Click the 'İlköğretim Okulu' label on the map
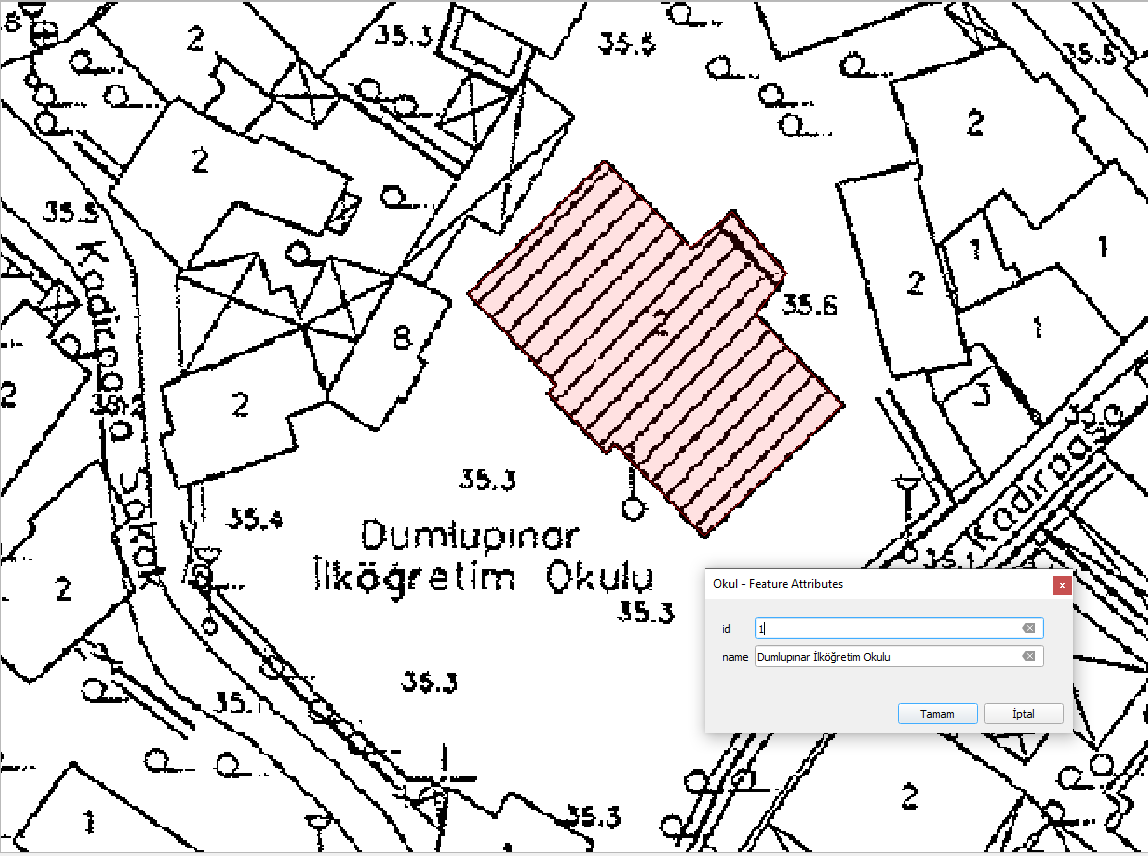Viewport: 1148px width, 856px height. pyautogui.click(x=483, y=576)
